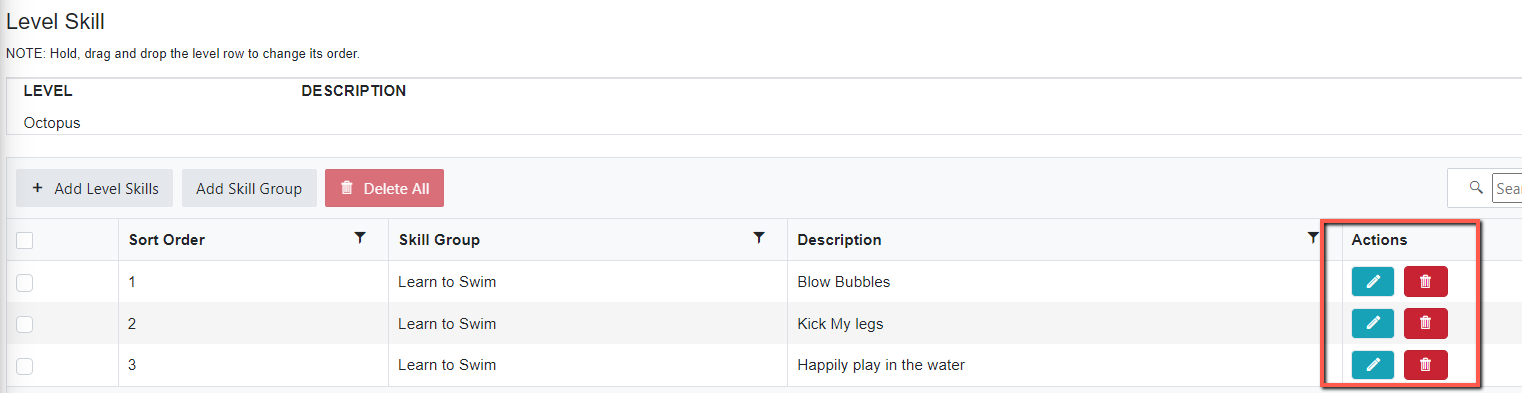Sort by Sort Order column header

[x=167, y=240]
